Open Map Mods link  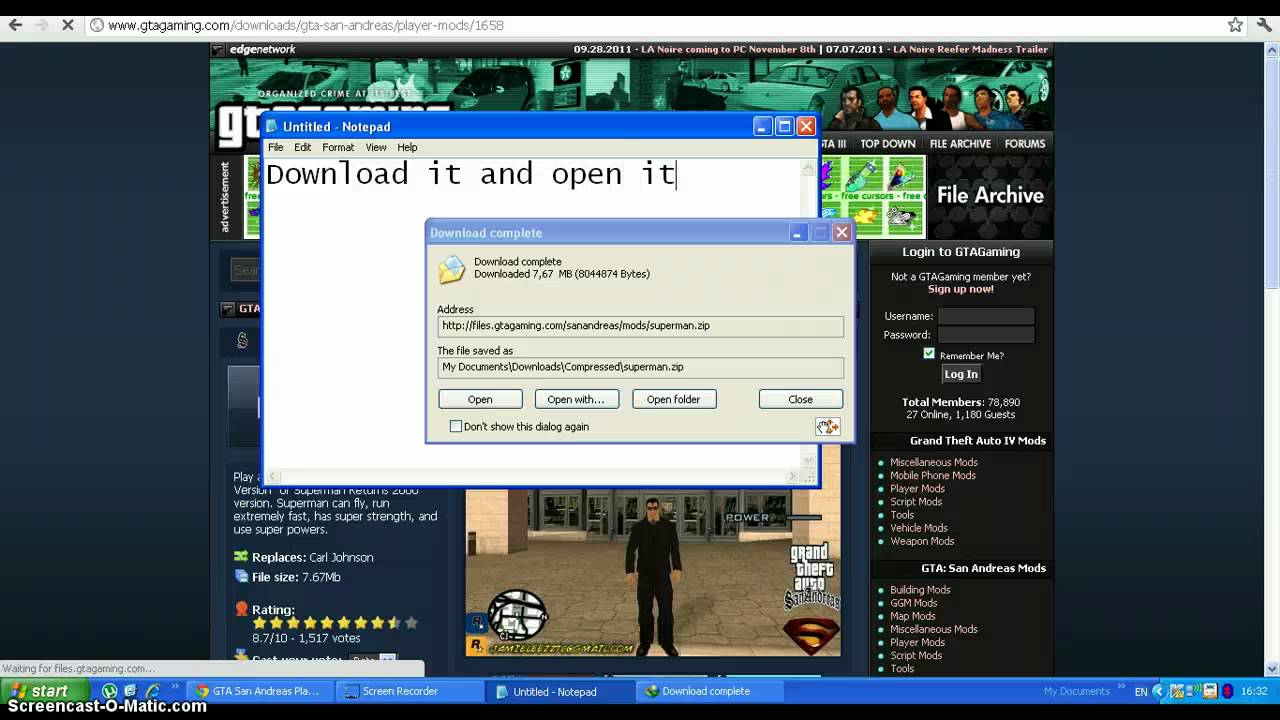[x=913, y=616]
